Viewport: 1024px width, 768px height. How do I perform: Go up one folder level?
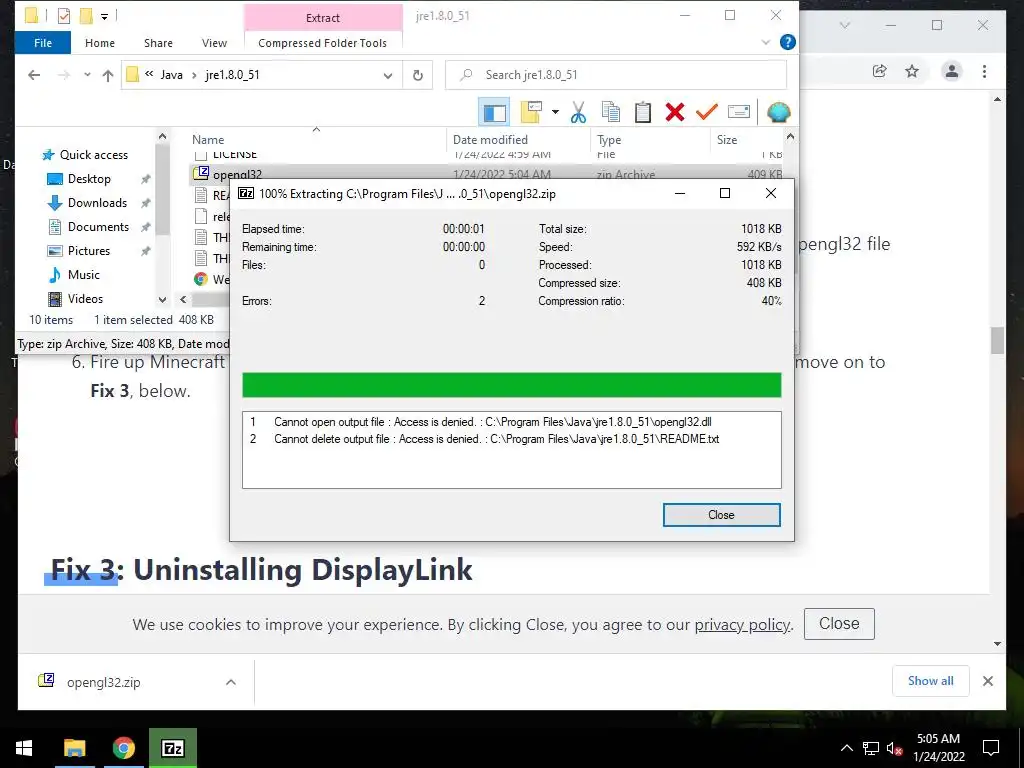[108, 75]
